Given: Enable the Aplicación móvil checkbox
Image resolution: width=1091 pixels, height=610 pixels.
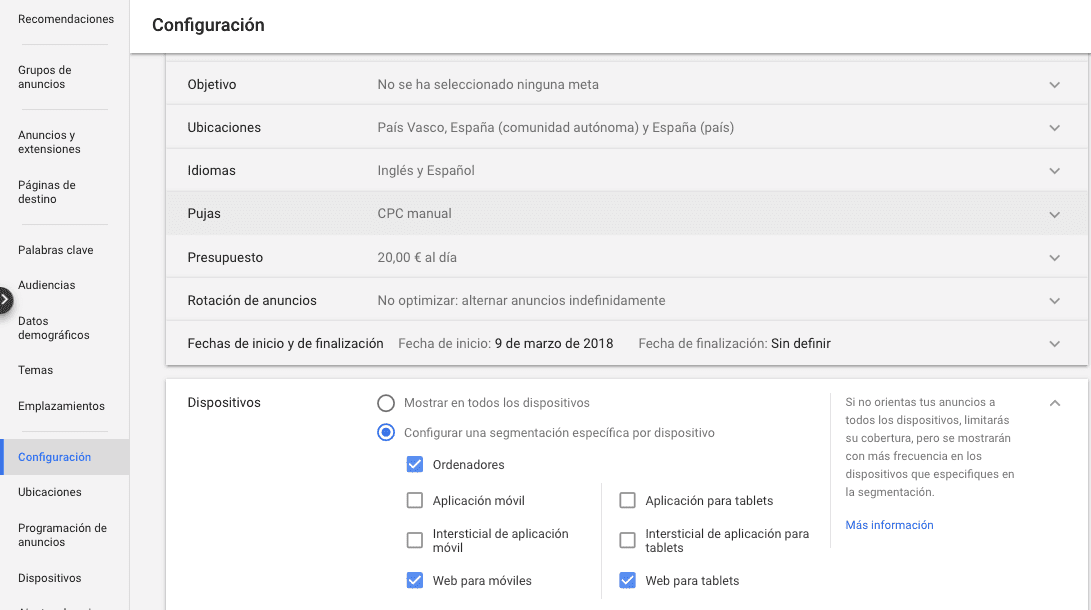Looking at the screenshot, I should (415, 500).
